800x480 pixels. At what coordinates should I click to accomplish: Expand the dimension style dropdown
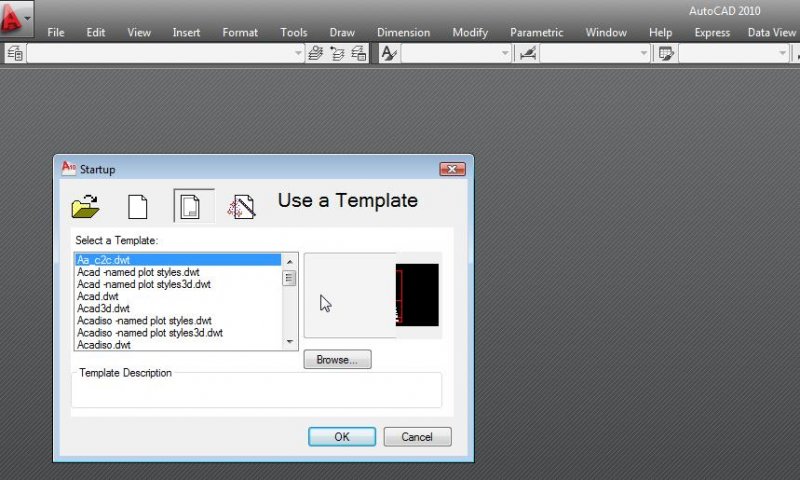(x=644, y=53)
